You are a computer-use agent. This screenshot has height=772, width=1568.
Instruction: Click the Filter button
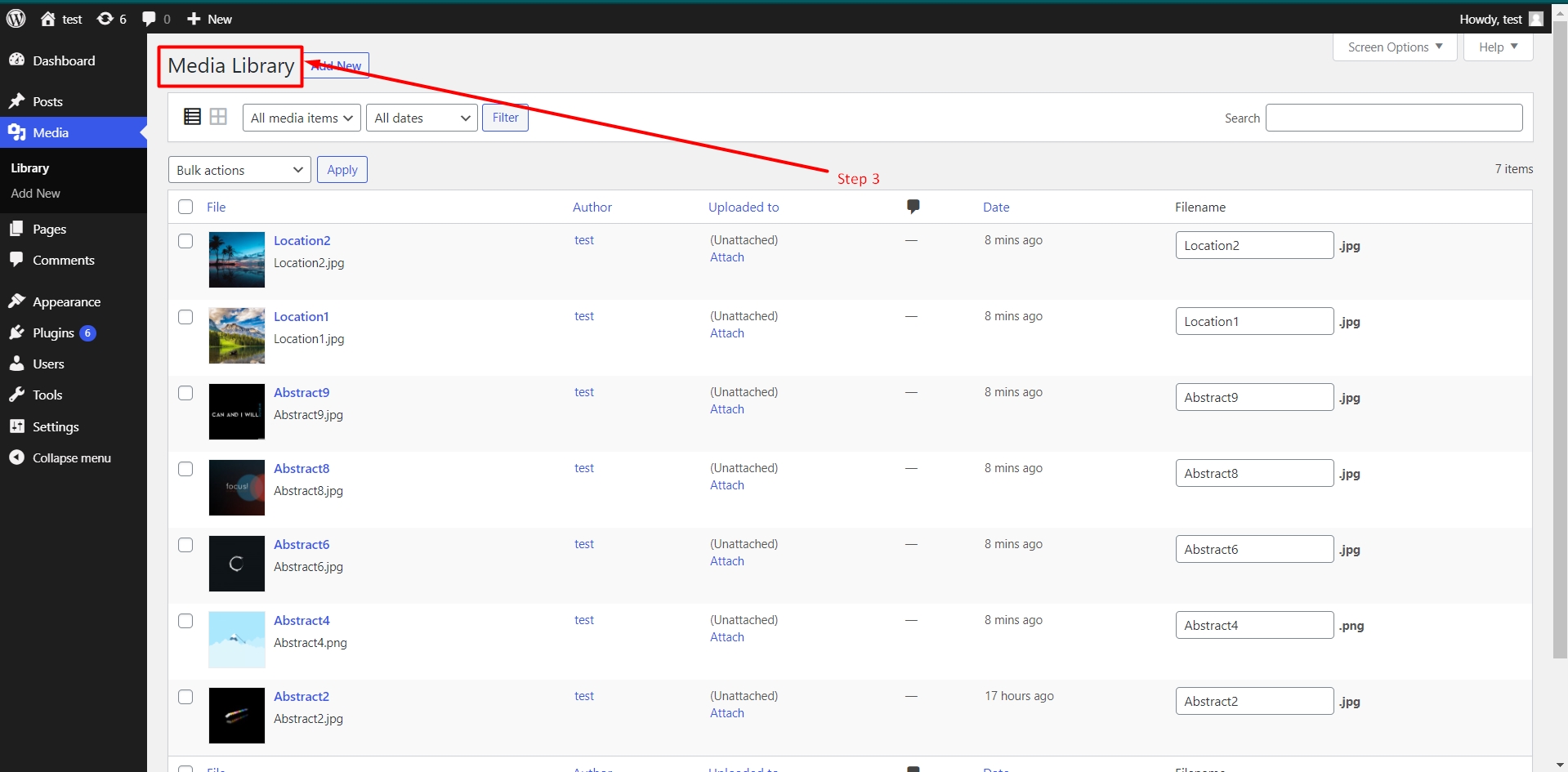point(505,118)
